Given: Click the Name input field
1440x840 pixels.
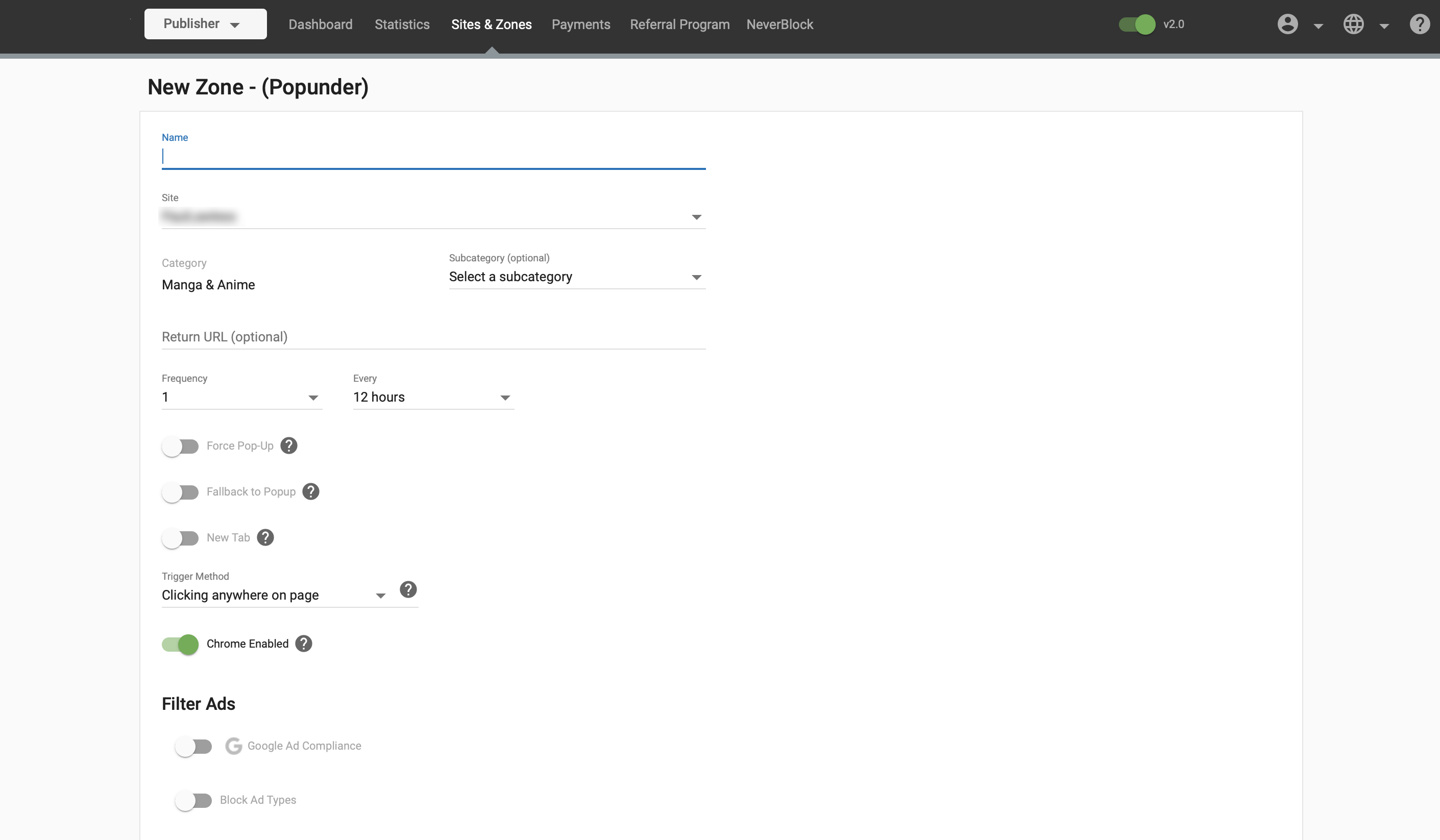Looking at the screenshot, I should (433, 156).
